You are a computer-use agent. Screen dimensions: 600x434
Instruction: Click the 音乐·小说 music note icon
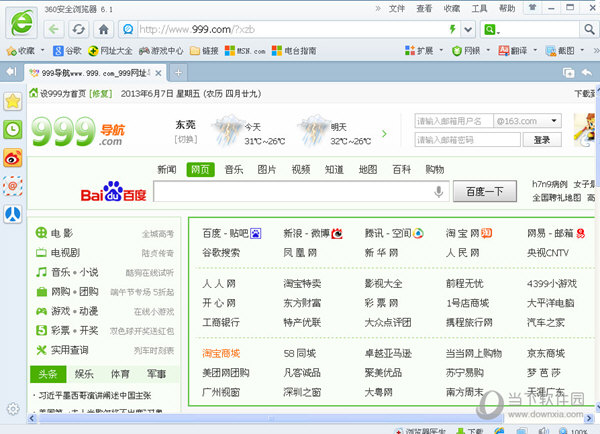[x=41, y=272]
